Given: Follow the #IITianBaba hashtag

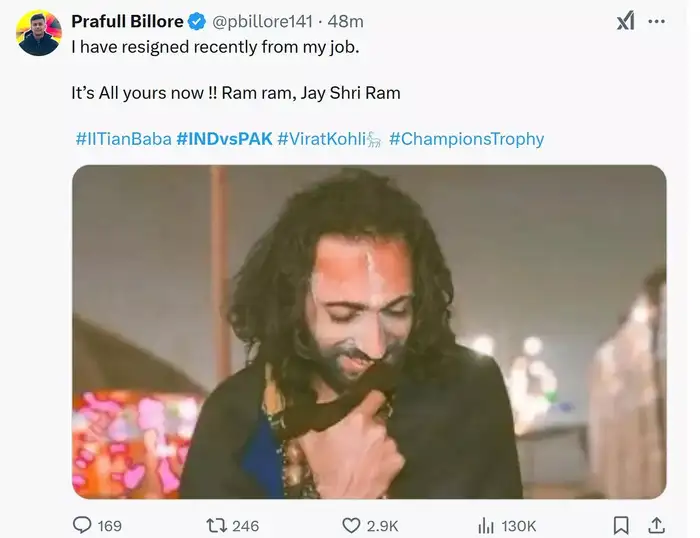Looking at the screenshot, I should [x=124, y=139].
